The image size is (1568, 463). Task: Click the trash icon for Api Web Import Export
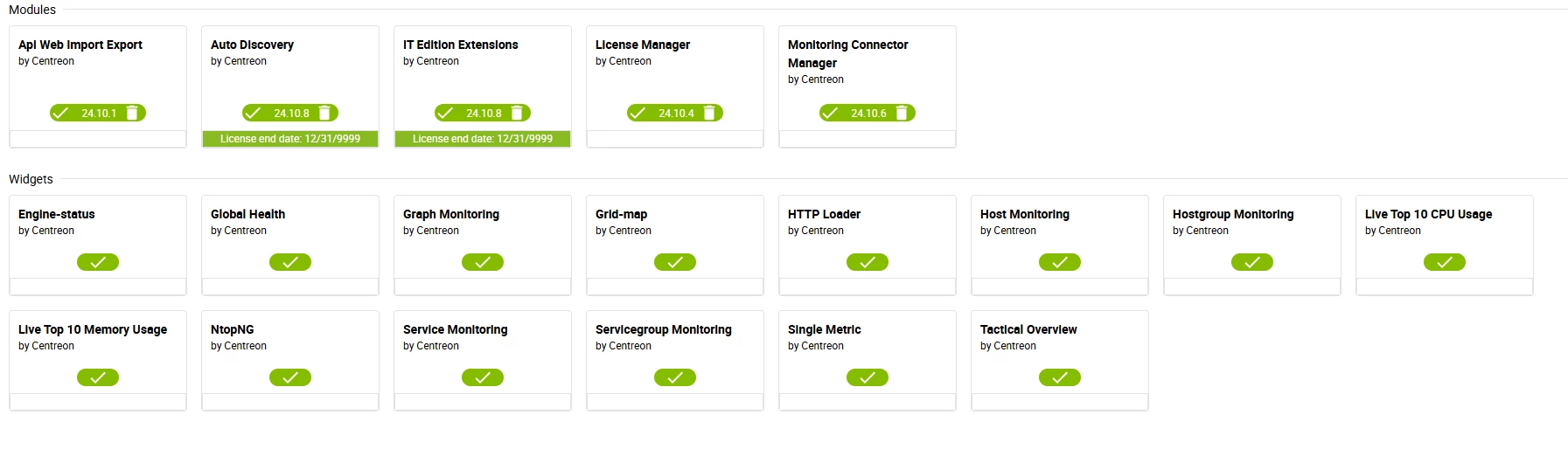[x=132, y=113]
